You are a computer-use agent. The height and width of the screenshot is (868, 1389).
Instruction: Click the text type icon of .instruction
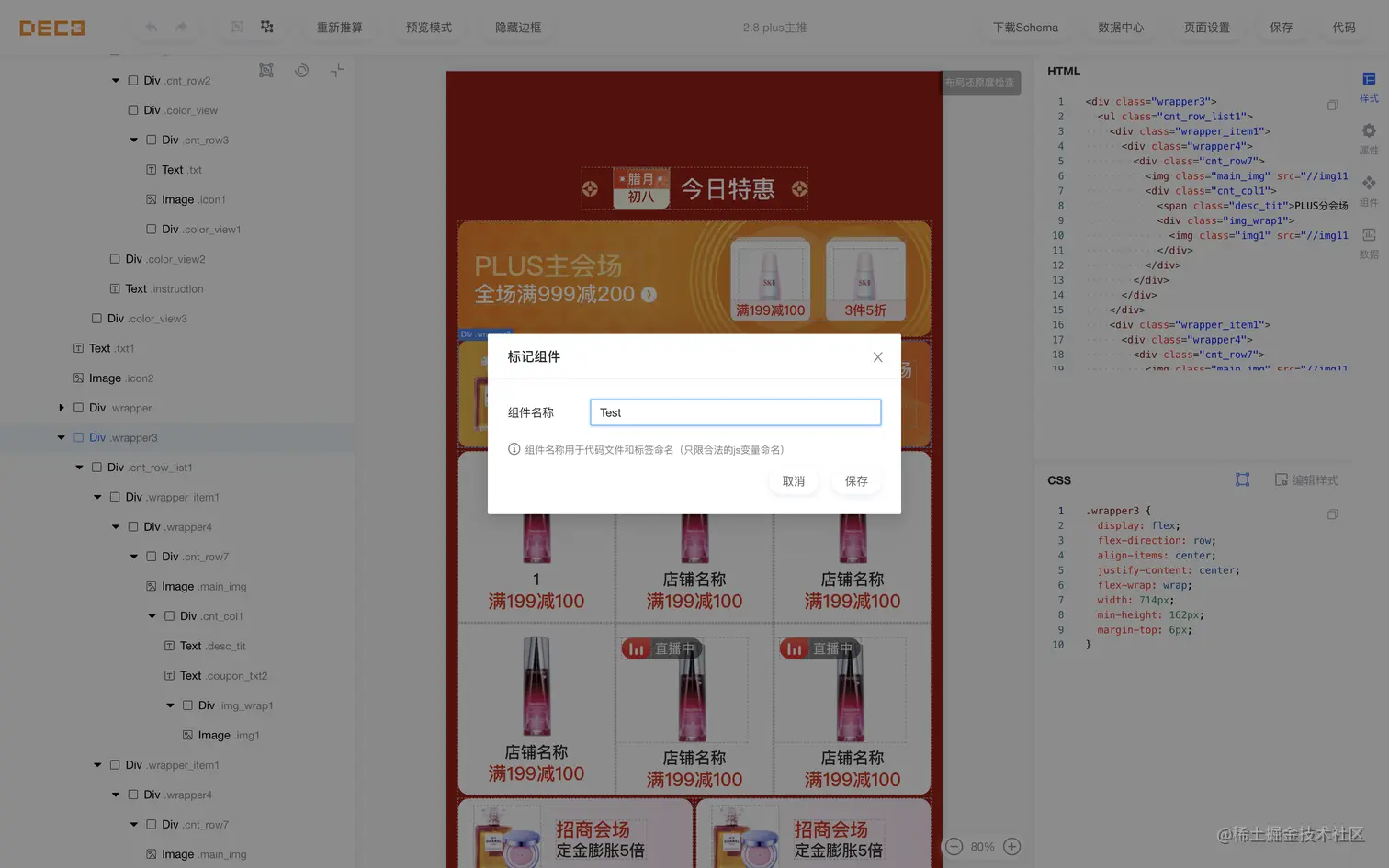(x=115, y=288)
